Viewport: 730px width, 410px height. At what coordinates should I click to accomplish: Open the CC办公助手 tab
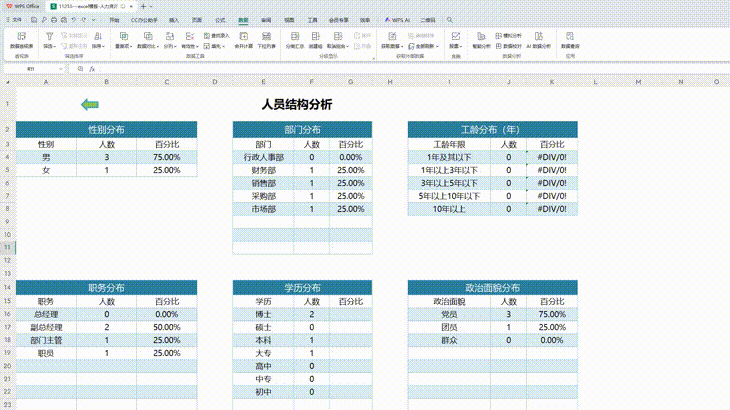pos(144,20)
